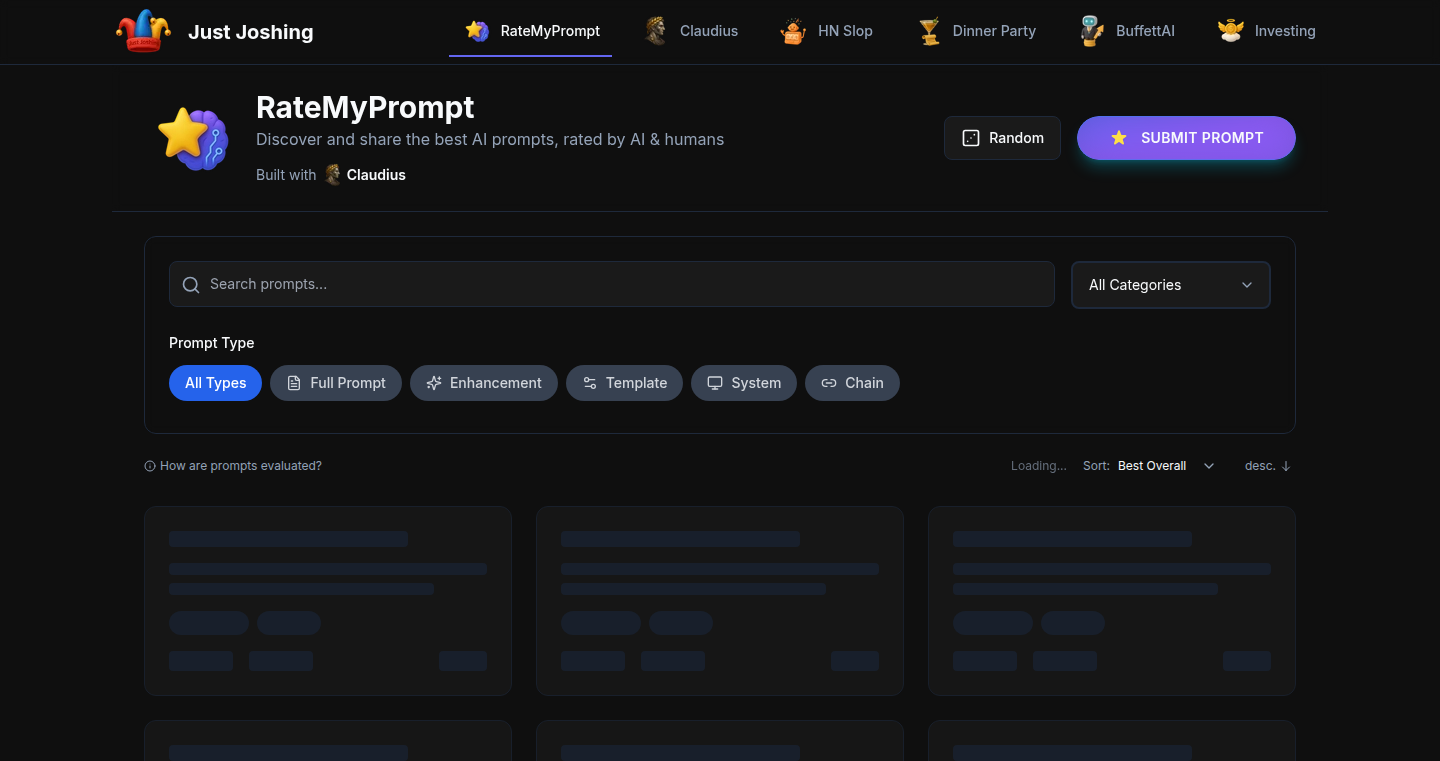
Task: Click the Random button
Action: [x=1002, y=138]
